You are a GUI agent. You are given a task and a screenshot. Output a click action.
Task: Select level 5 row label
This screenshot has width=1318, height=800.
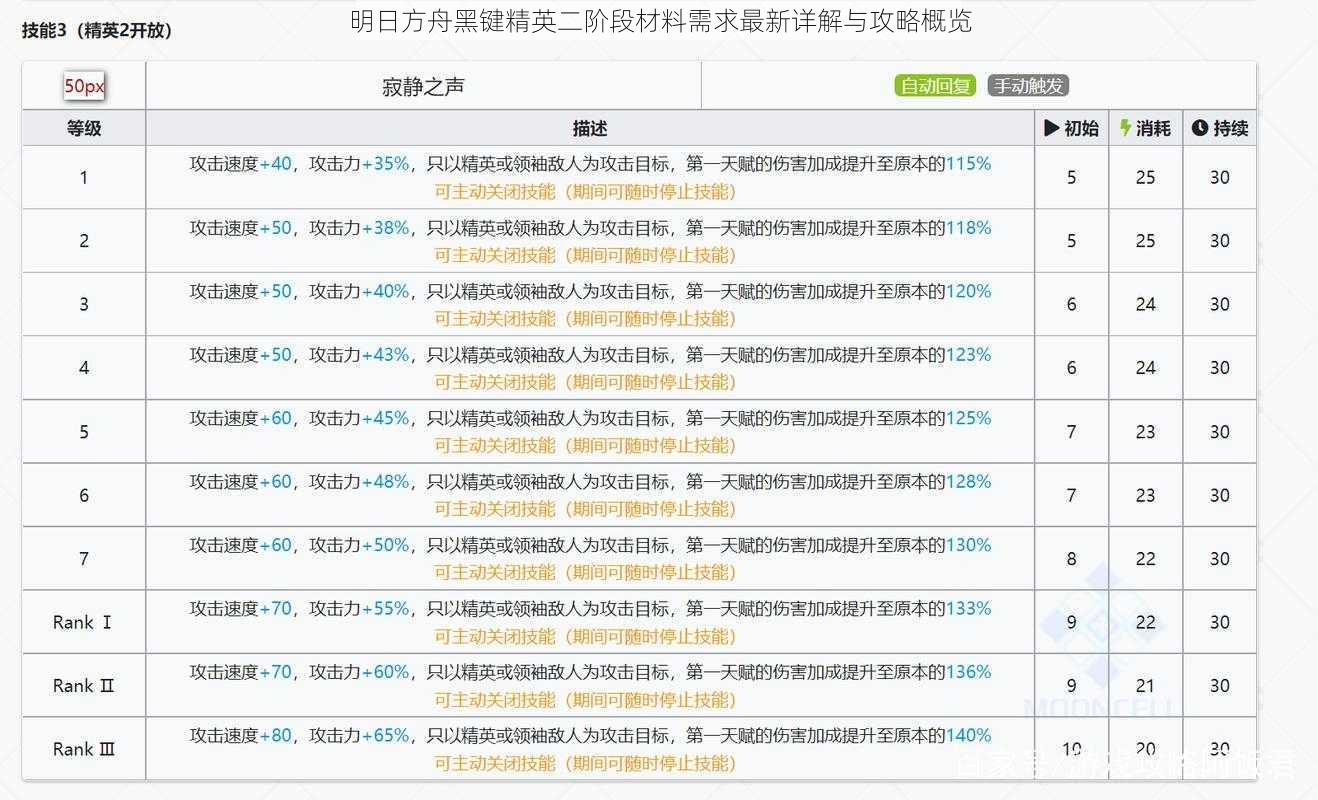click(x=84, y=432)
